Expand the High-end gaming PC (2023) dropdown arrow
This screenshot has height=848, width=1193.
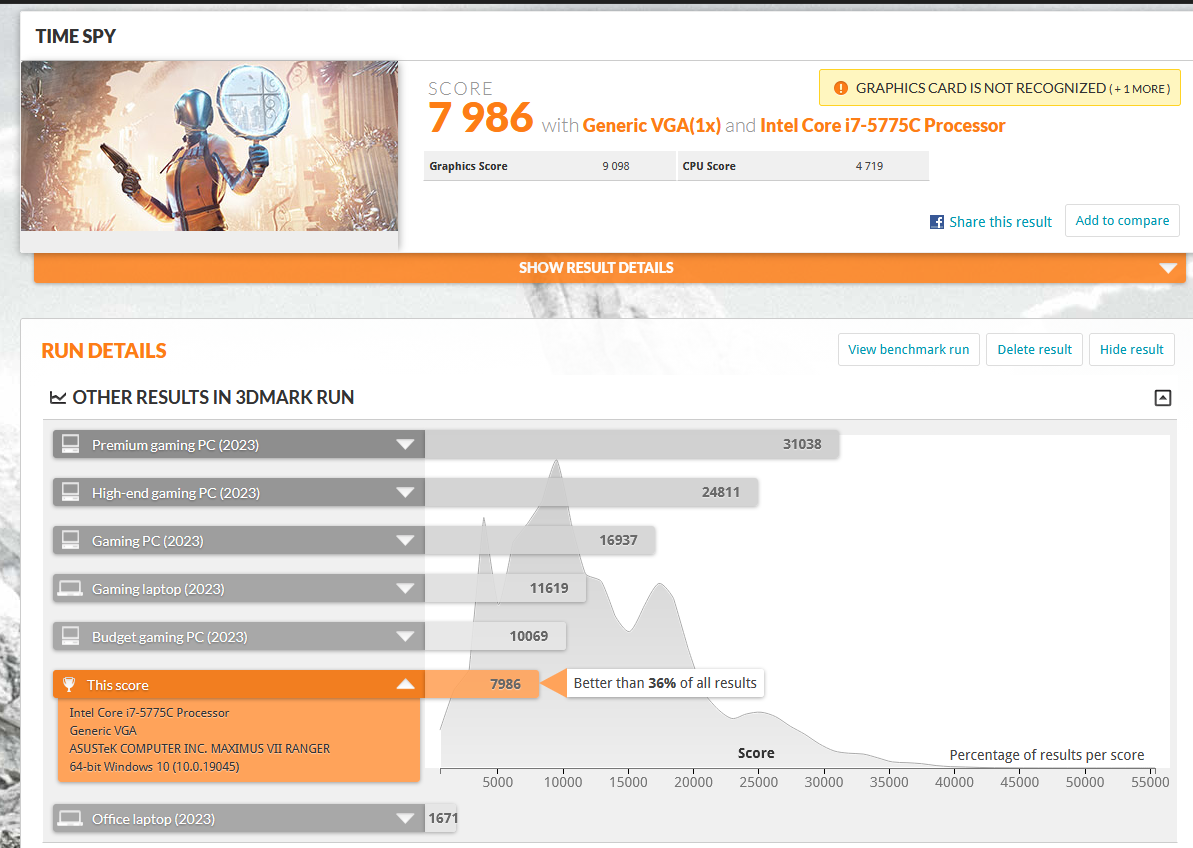click(406, 493)
